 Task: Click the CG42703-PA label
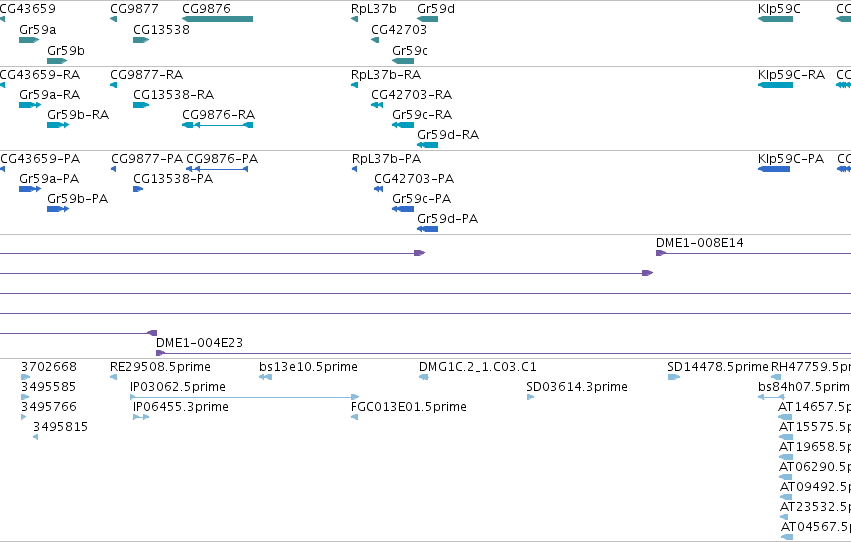click(414, 178)
